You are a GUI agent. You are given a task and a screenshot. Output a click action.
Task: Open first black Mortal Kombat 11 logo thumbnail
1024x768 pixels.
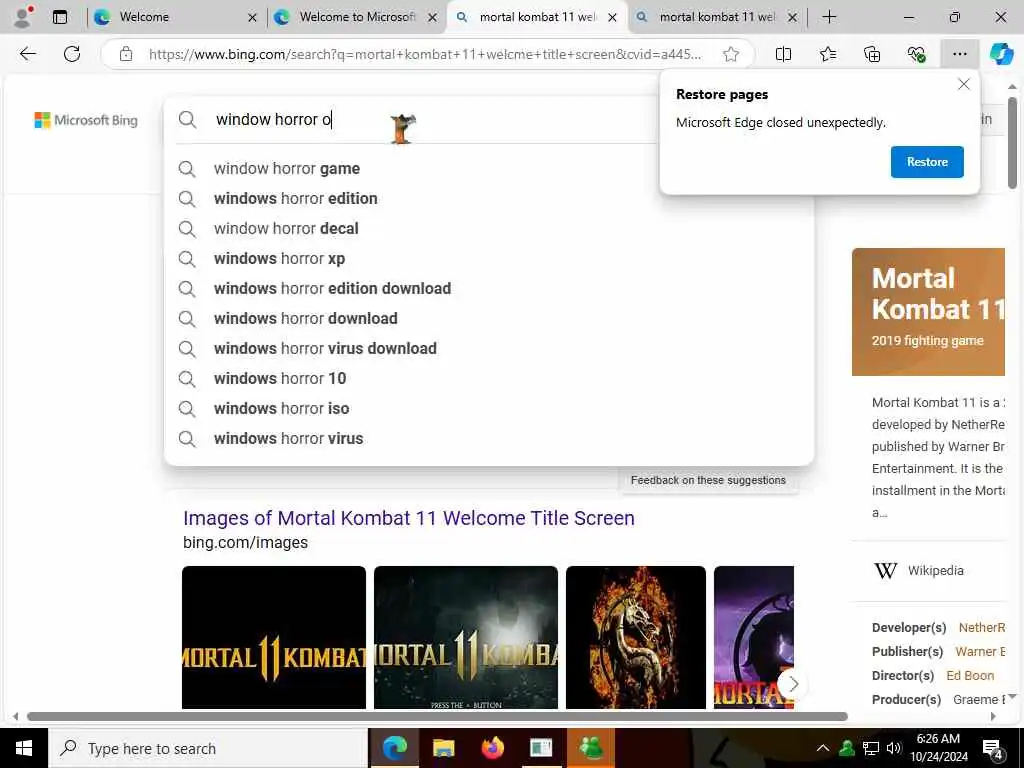click(274, 637)
